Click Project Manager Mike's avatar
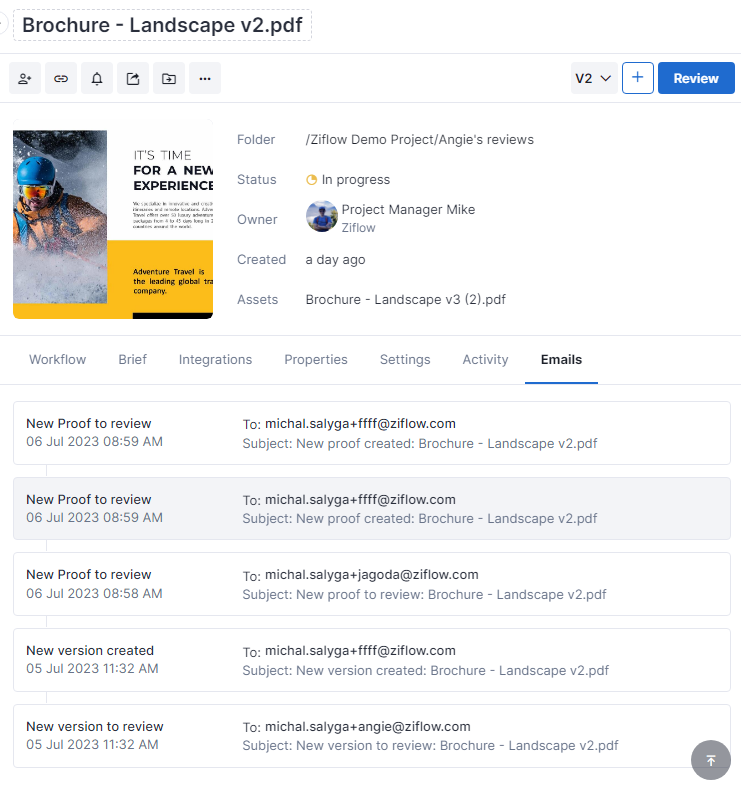The width and height of the screenshot is (741, 797). coord(321,217)
